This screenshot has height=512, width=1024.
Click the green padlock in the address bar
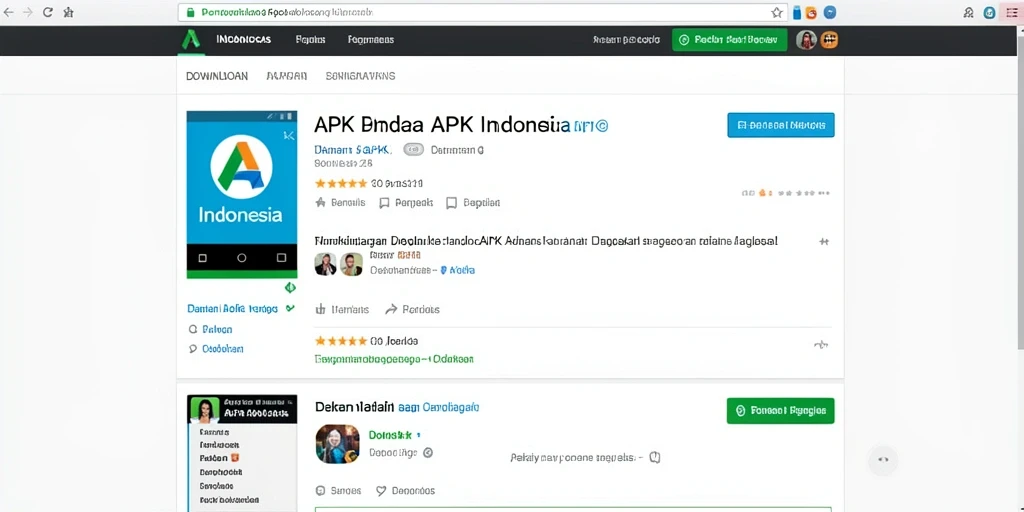pos(191,12)
